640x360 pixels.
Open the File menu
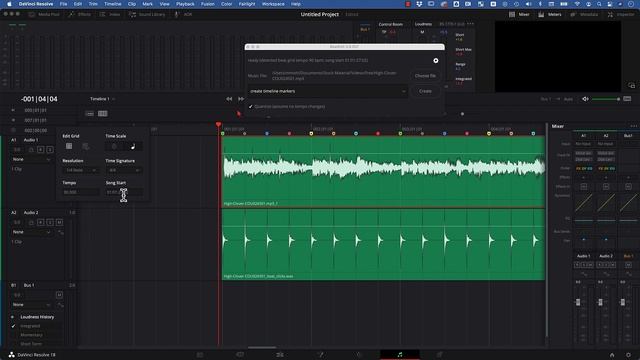click(x=63, y=4)
